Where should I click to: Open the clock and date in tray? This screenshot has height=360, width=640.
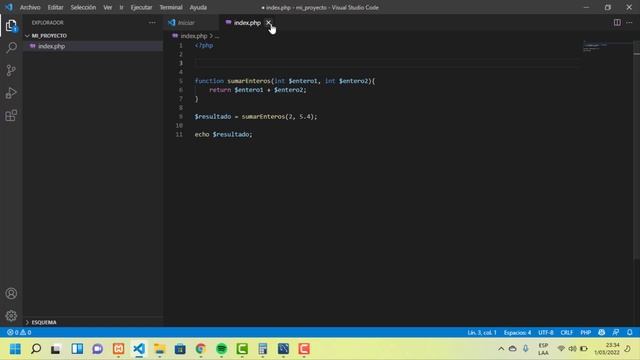tap(607, 349)
